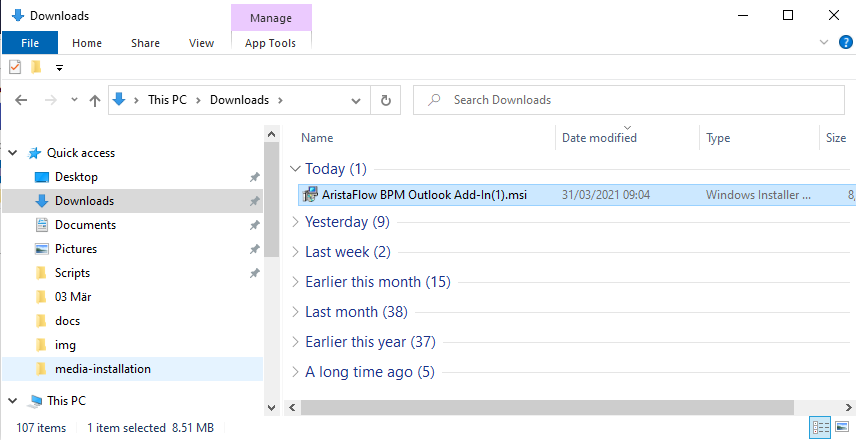Switch to large thumbnails view icon
The width and height of the screenshot is (857, 440).
[842, 427]
